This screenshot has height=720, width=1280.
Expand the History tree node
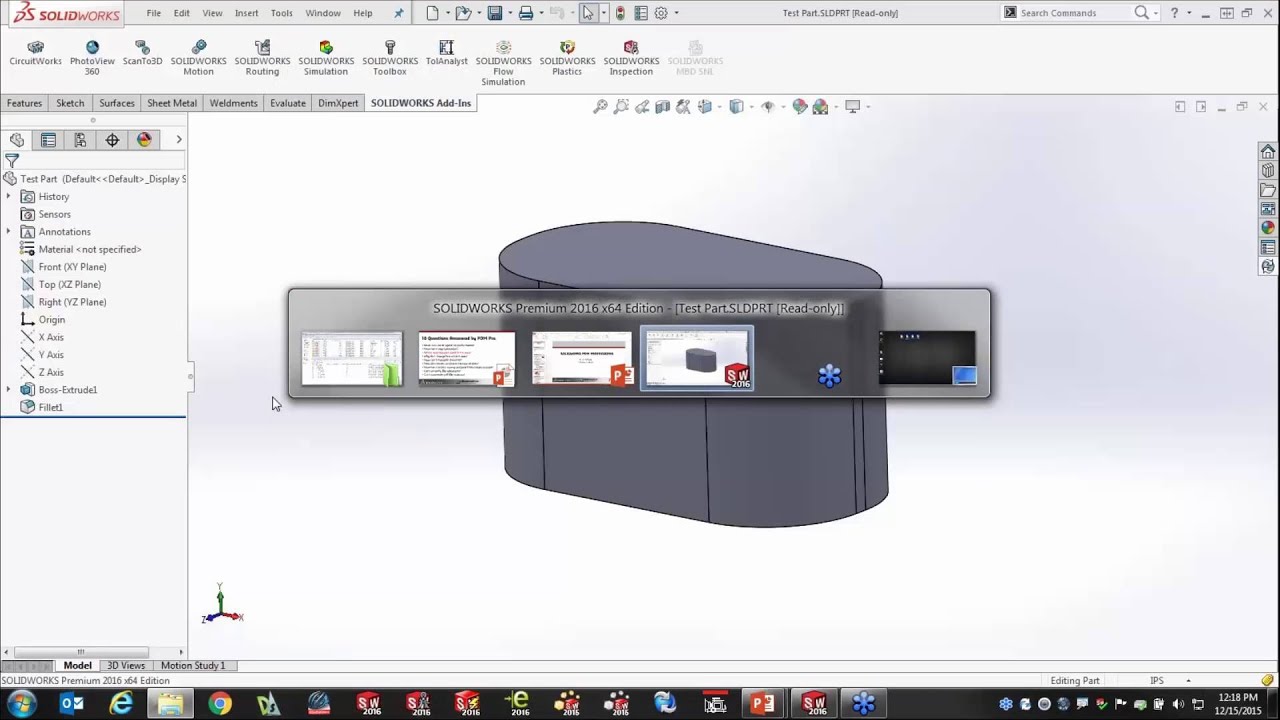point(9,197)
